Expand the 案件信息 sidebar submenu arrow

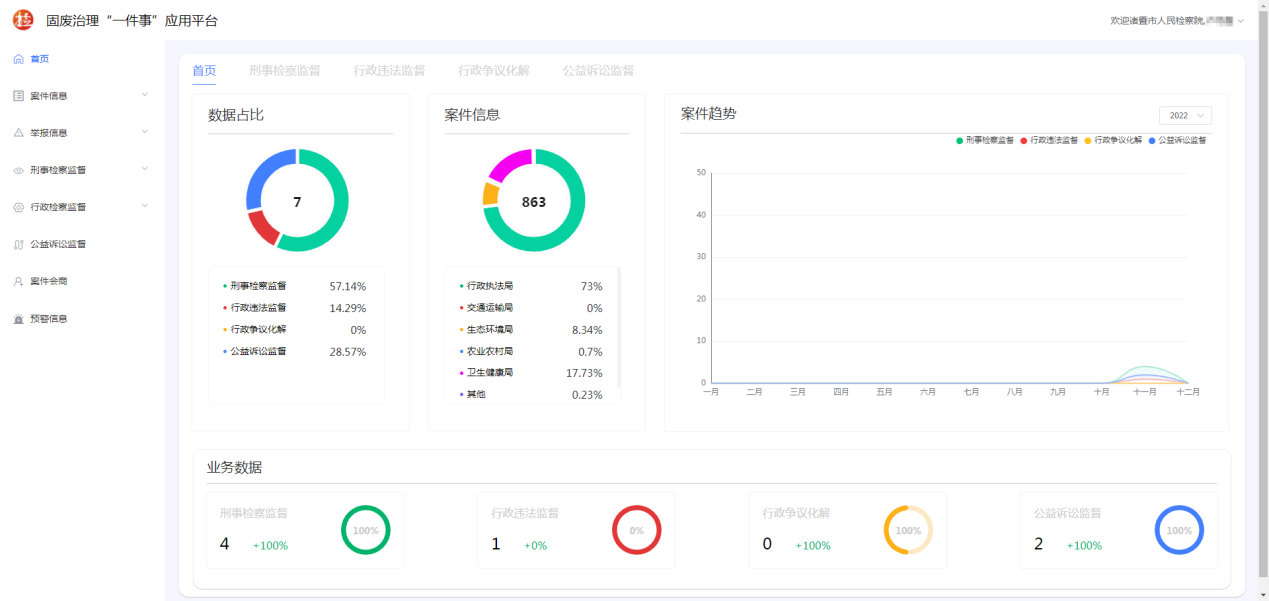pyautogui.click(x=145, y=95)
